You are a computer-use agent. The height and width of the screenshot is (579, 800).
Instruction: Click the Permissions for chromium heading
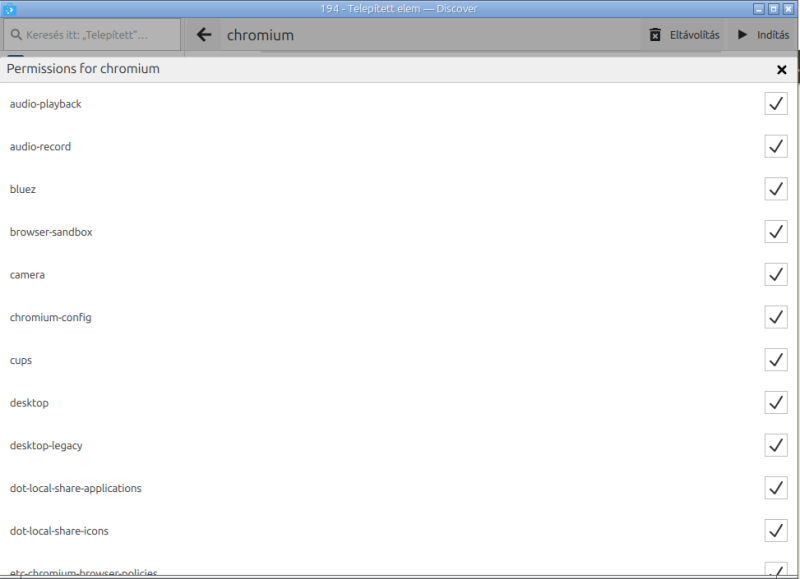click(x=83, y=69)
